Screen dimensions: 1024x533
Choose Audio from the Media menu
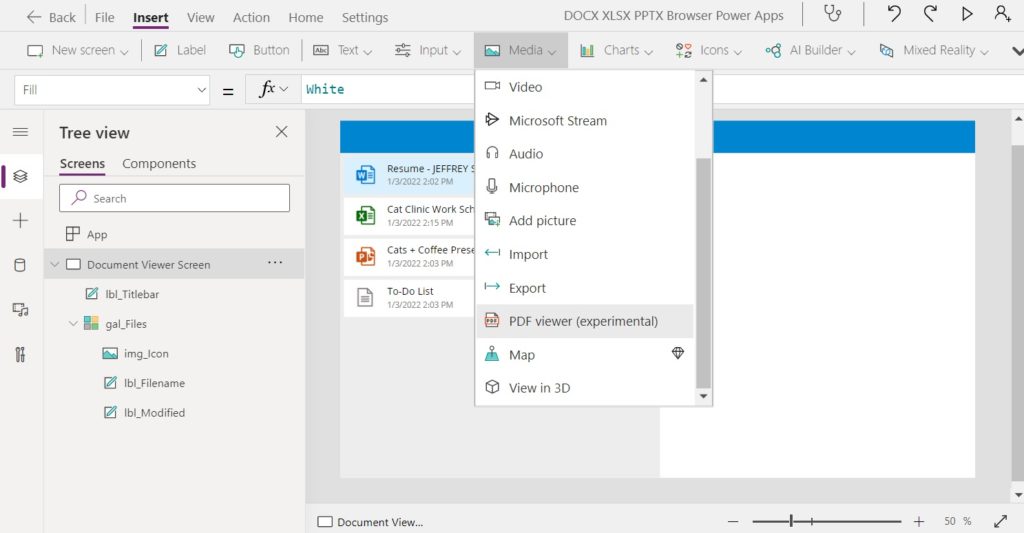[x=584, y=154]
